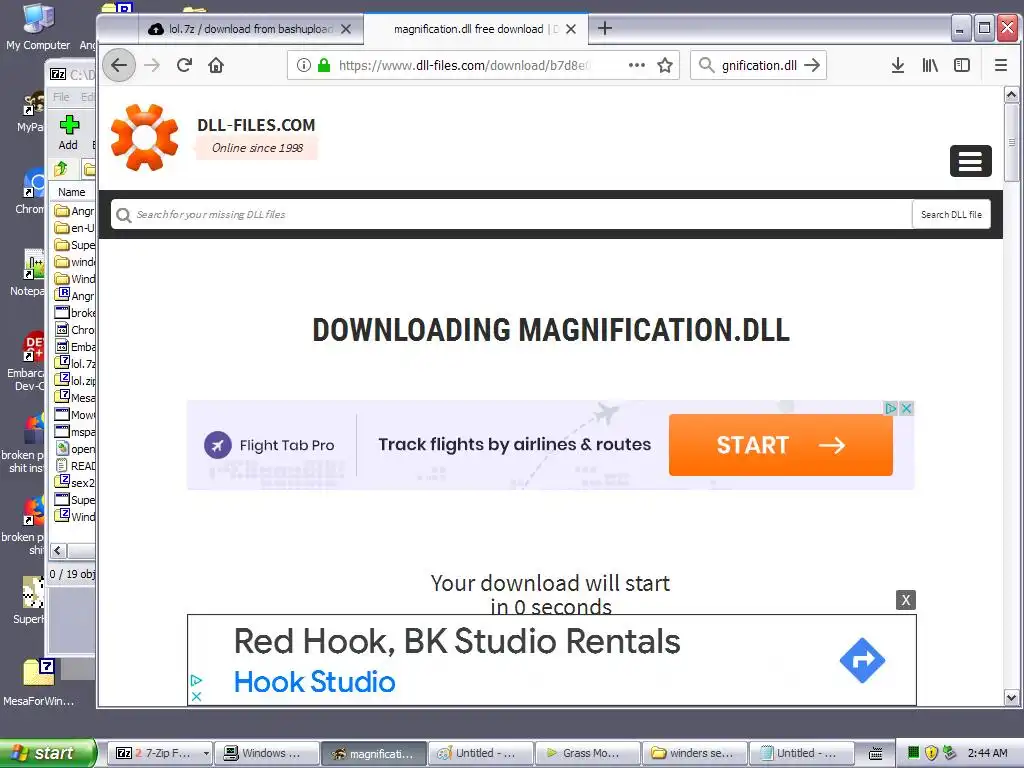Open the website hamburger menu button

click(970, 161)
